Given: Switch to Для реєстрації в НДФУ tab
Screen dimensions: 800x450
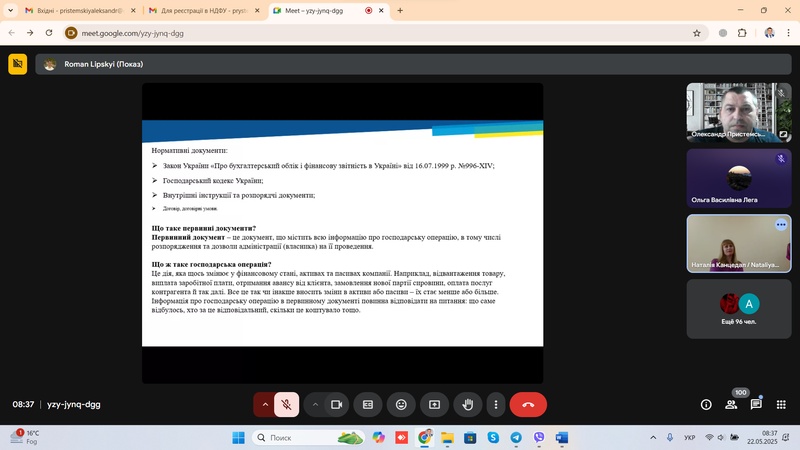Looking at the screenshot, I should [204, 10].
